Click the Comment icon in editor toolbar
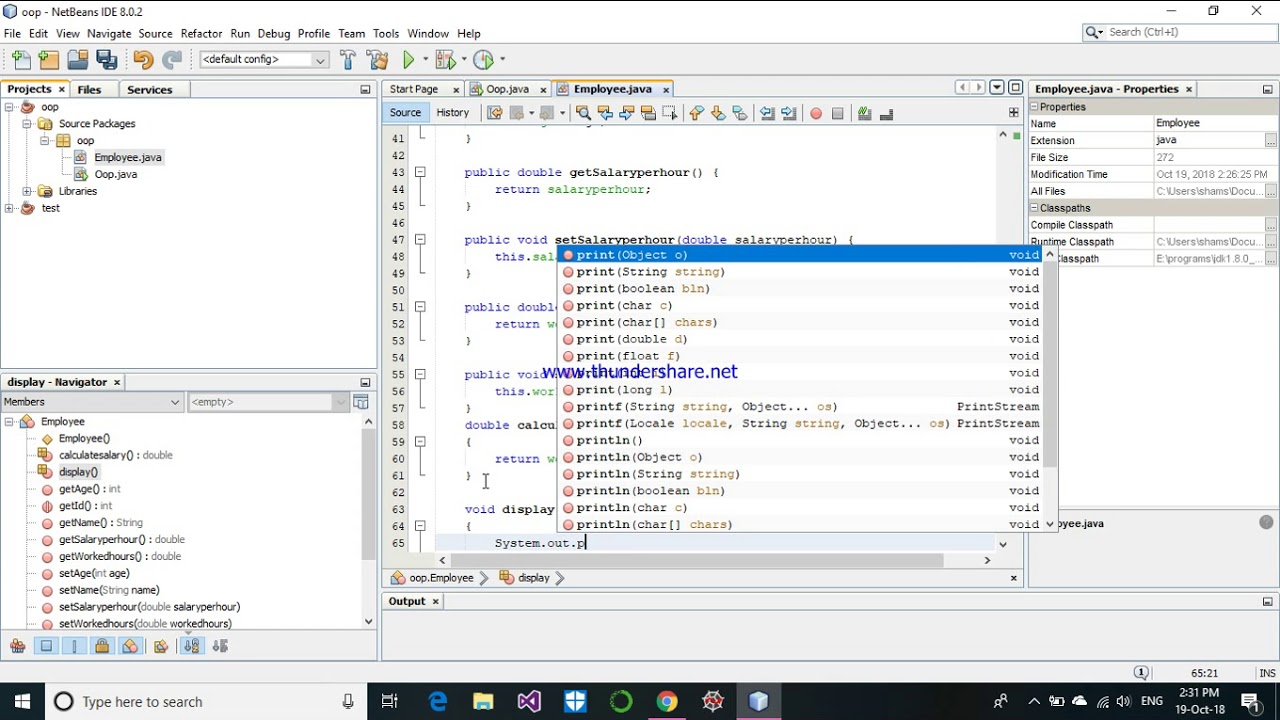The height and width of the screenshot is (720, 1280). [x=865, y=113]
